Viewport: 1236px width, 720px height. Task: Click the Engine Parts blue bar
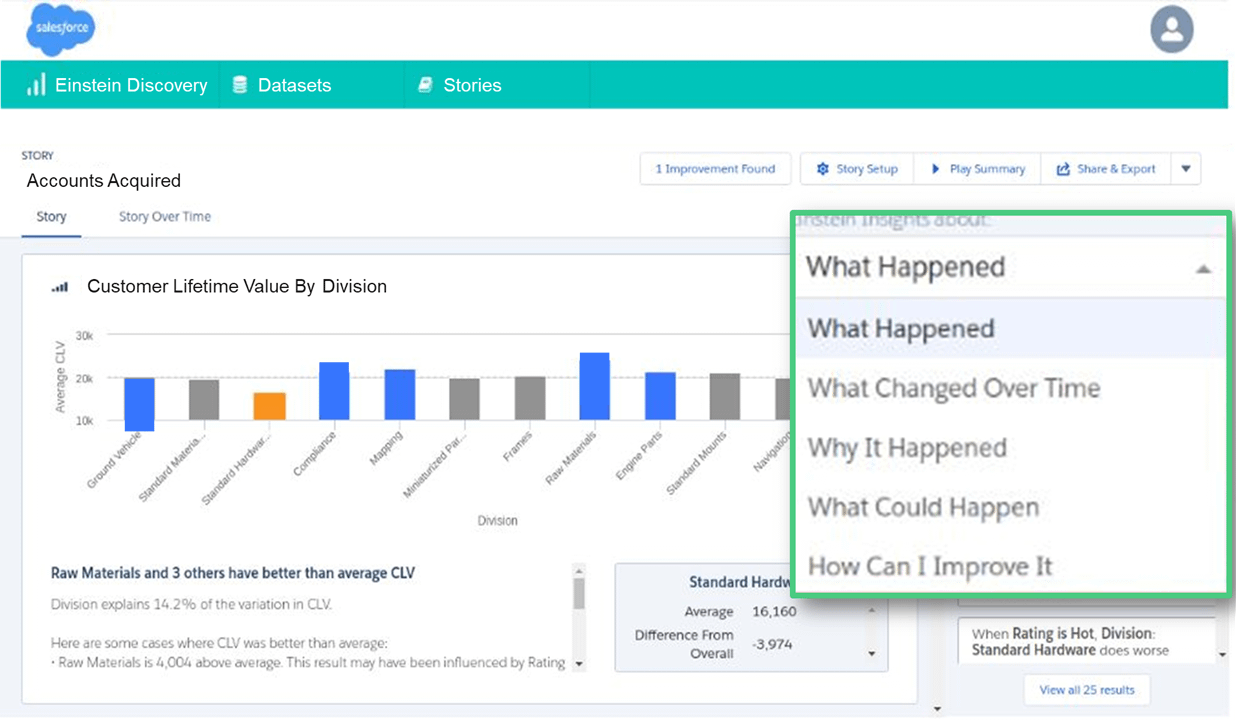pyautogui.click(x=660, y=396)
